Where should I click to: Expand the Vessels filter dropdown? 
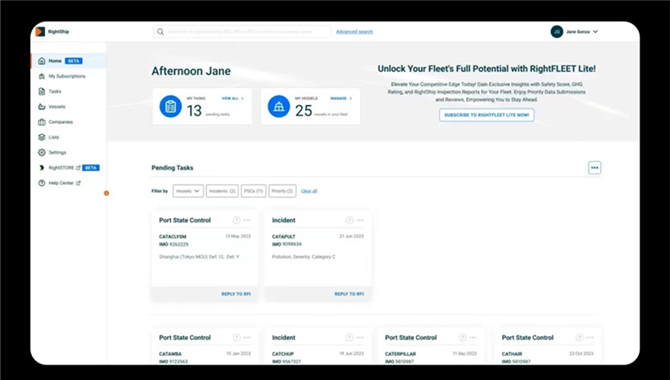point(188,191)
